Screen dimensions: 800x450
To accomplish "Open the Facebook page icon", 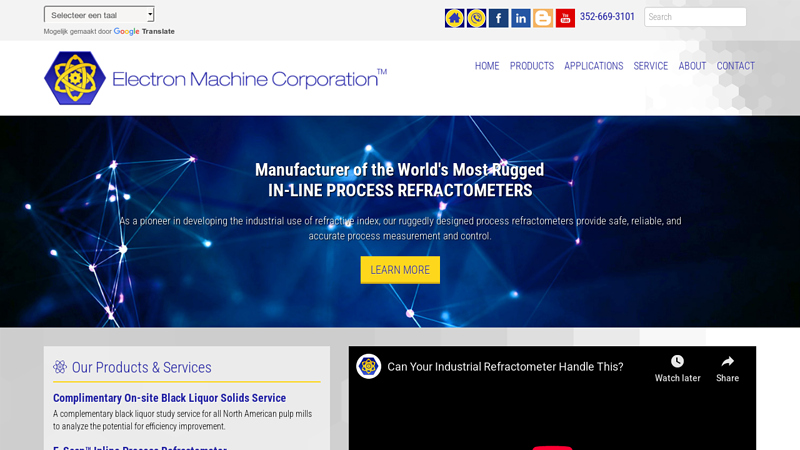I will pyautogui.click(x=498, y=18).
